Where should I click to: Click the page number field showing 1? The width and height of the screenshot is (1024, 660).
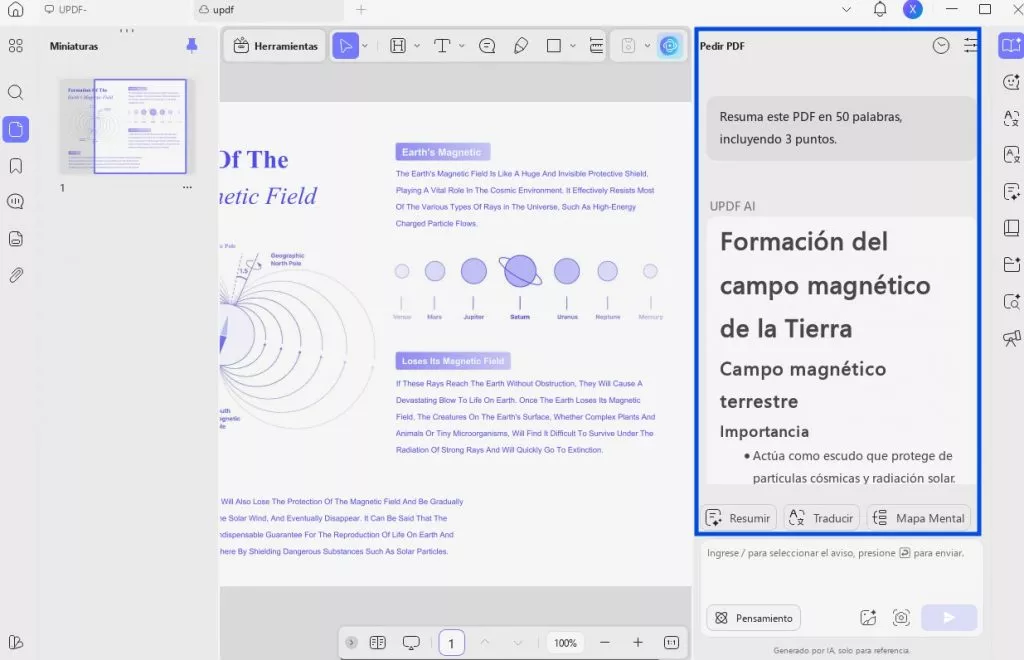pyautogui.click(x=451, y=643)
